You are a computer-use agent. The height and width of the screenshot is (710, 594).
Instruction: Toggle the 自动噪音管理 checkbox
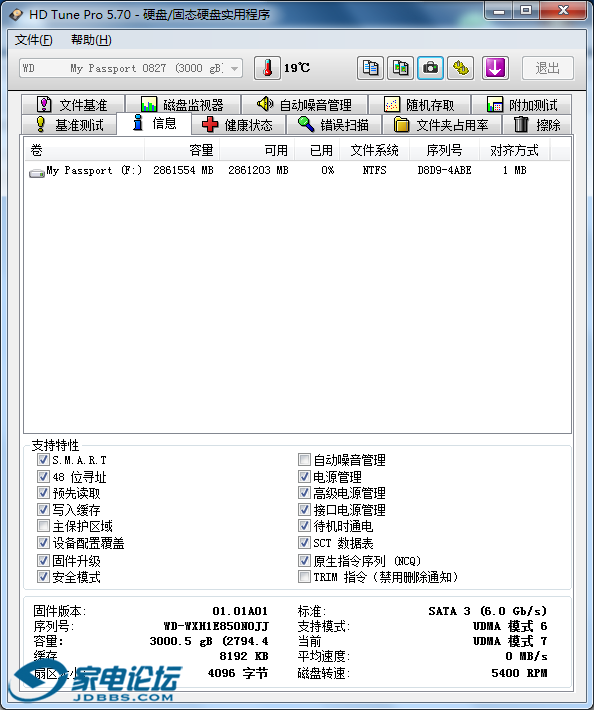[x=304, y=460]
